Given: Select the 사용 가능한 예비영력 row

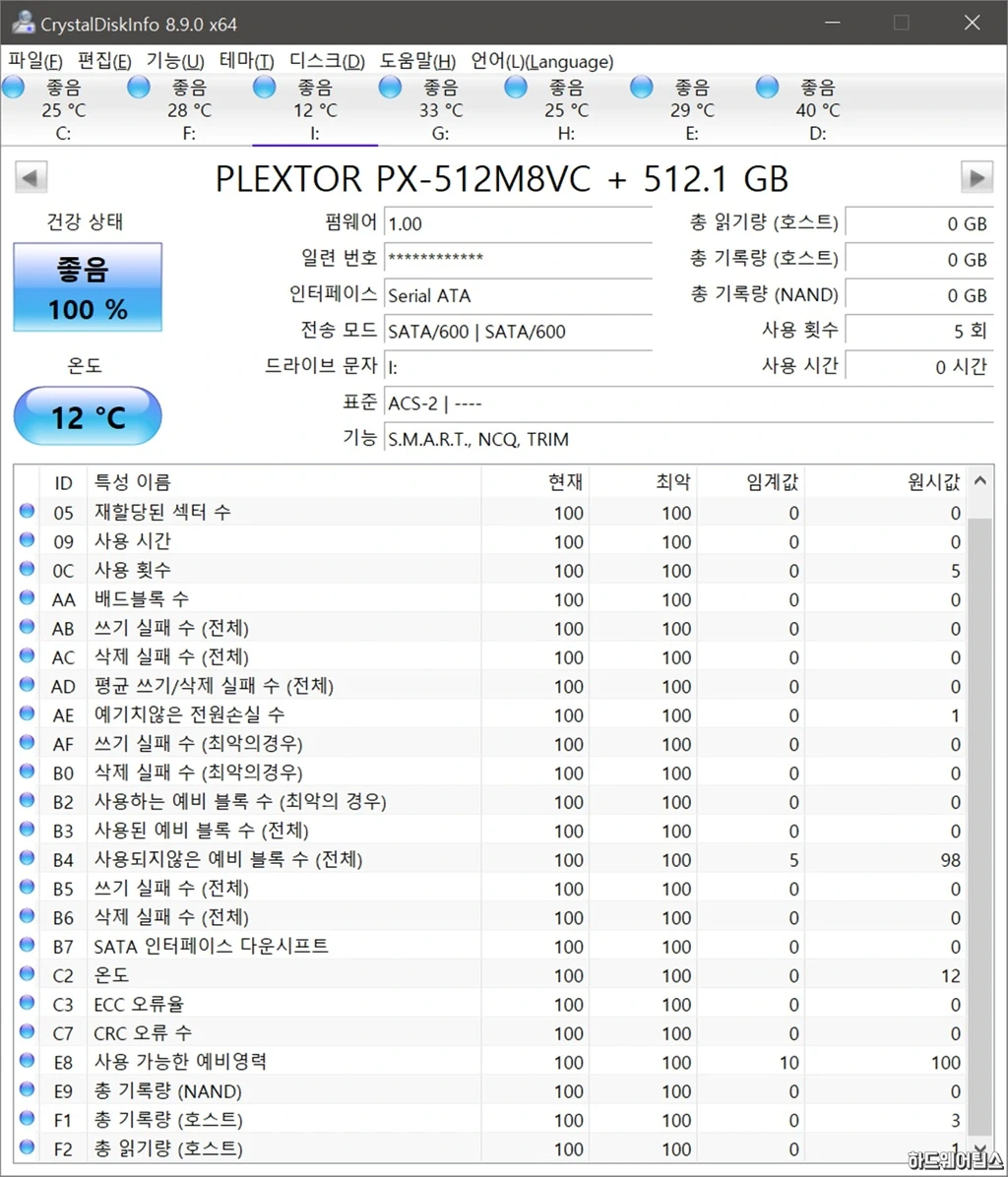Looking at the screenshot, I should (491, 1062).
